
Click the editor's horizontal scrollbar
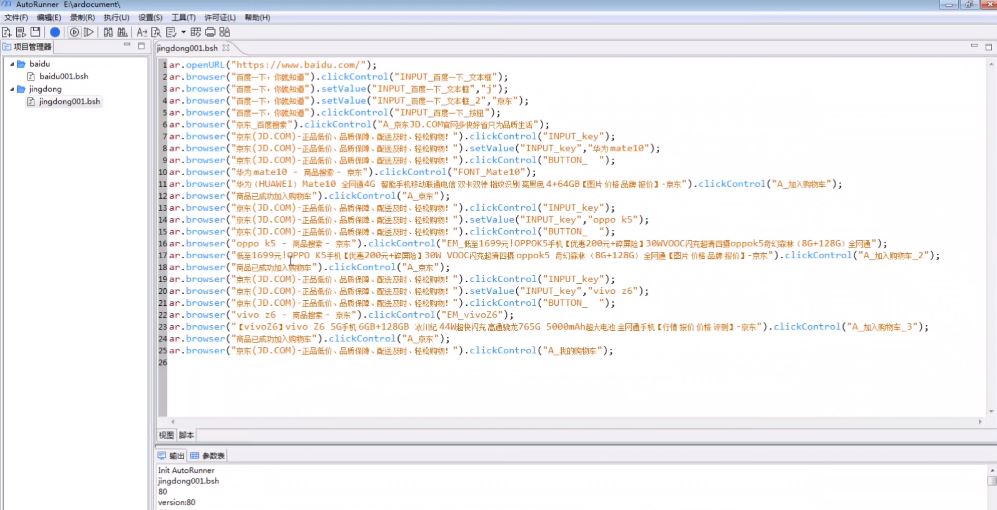click(560, 421)
